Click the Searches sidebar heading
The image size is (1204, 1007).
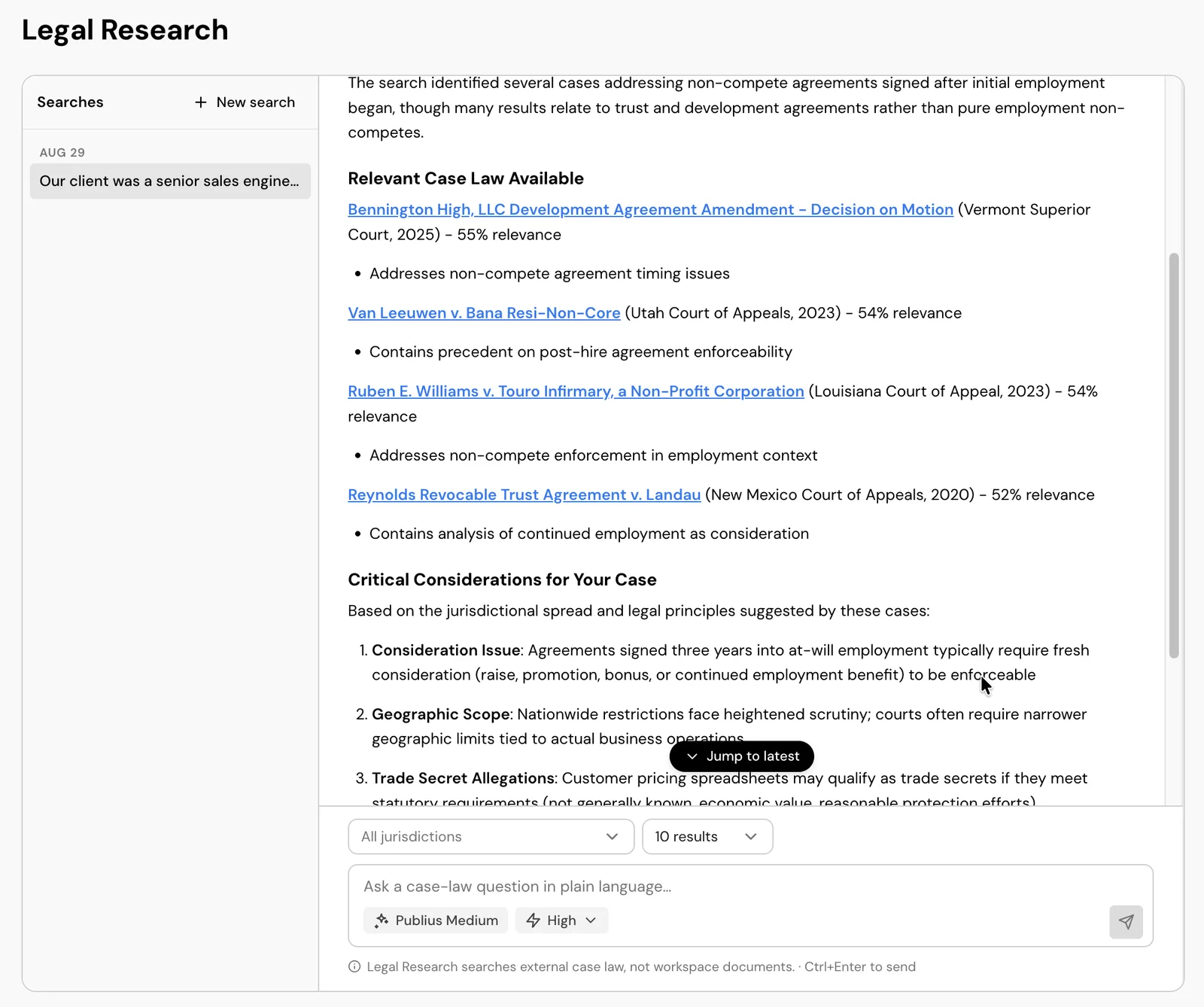(x=70, y=102)
